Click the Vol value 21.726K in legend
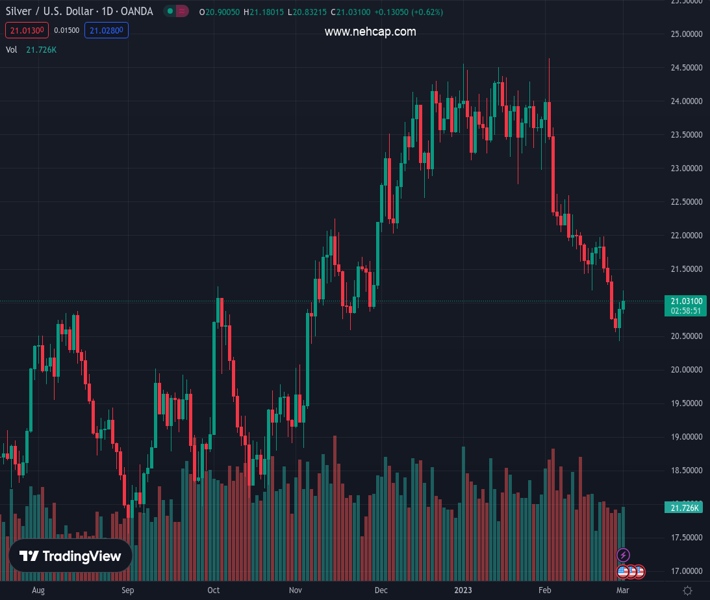This screenshot has width=710, height=600. click(x=42, y=50)
